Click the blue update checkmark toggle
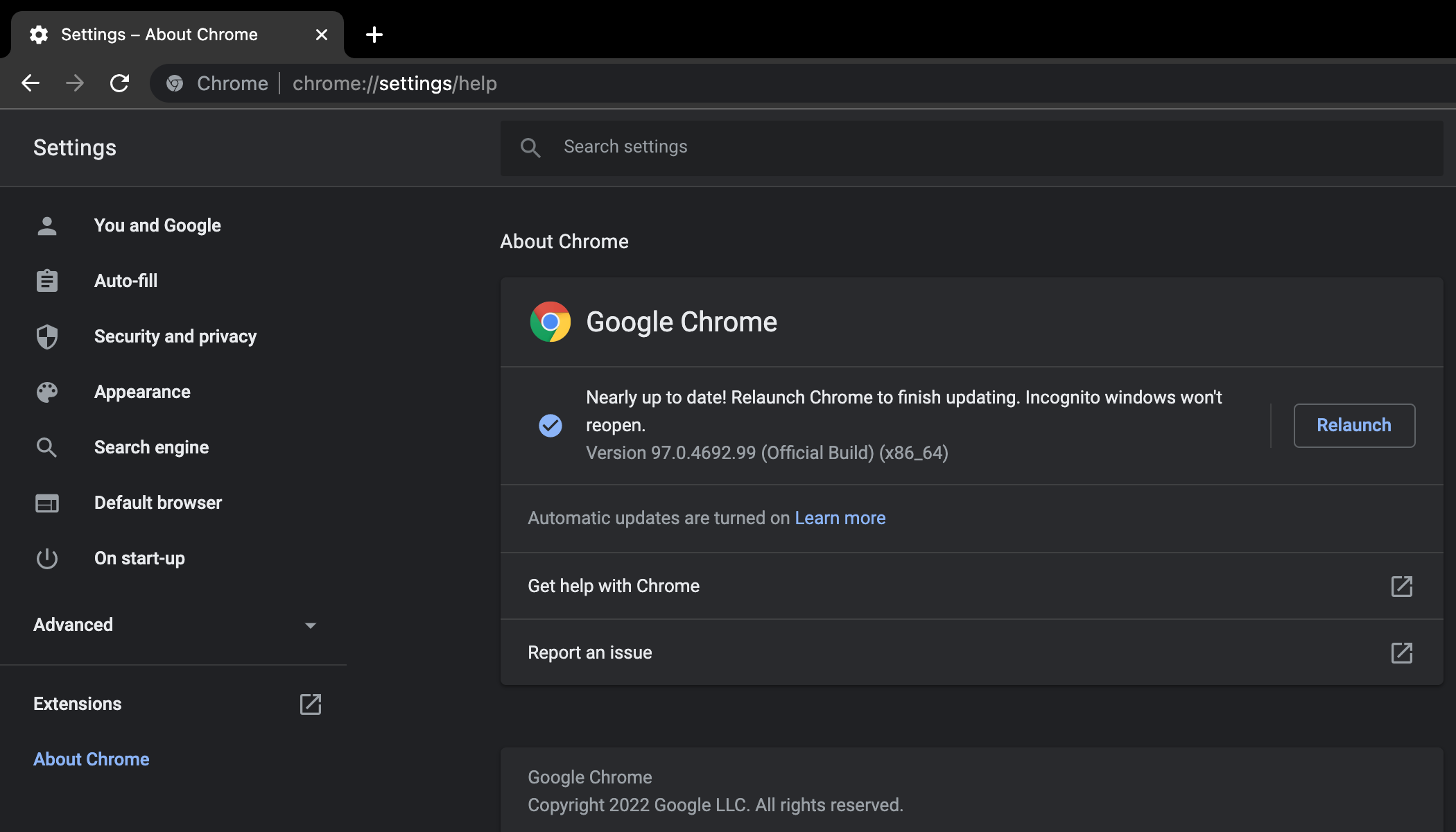The width and height of the screenshot is (1456, 832). click(550, 425)
